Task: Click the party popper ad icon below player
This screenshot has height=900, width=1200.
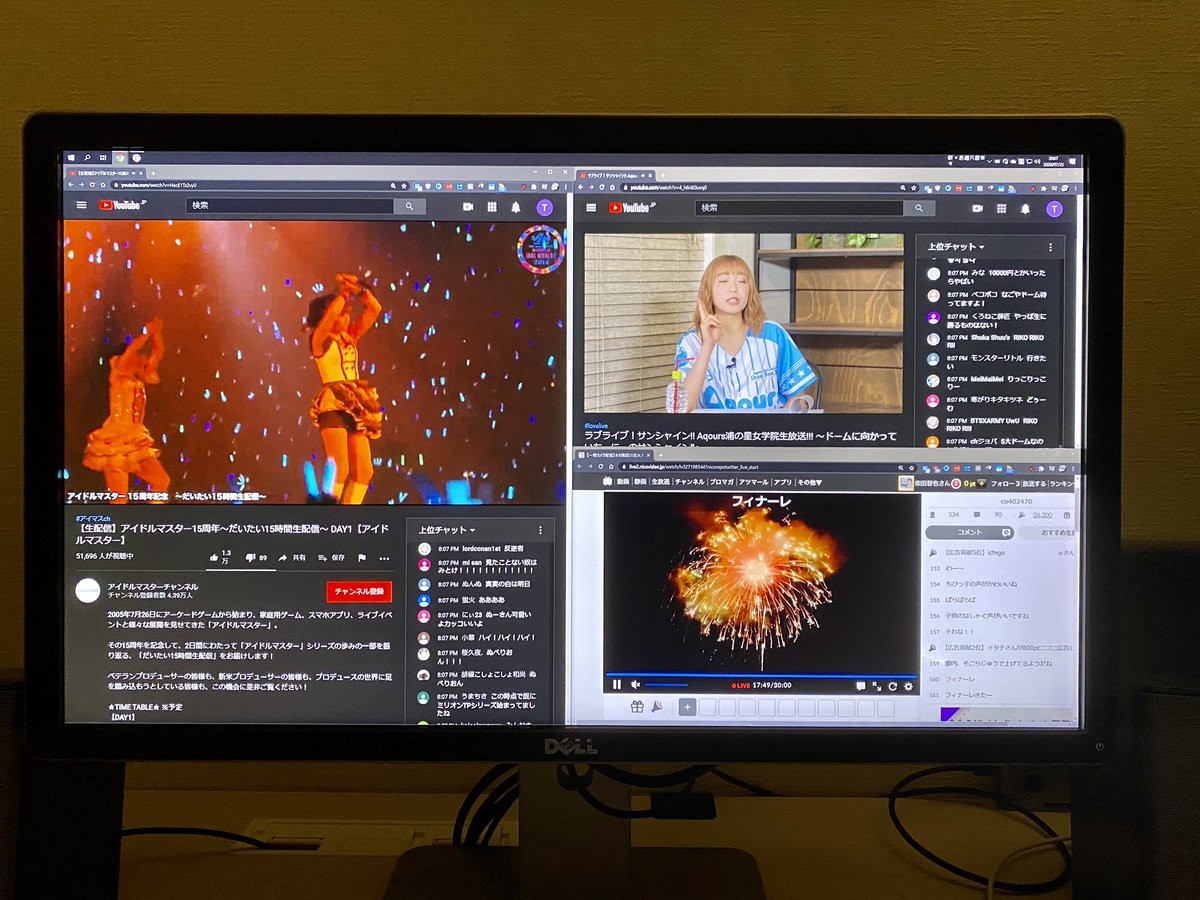Action: [x=656, y=708]
